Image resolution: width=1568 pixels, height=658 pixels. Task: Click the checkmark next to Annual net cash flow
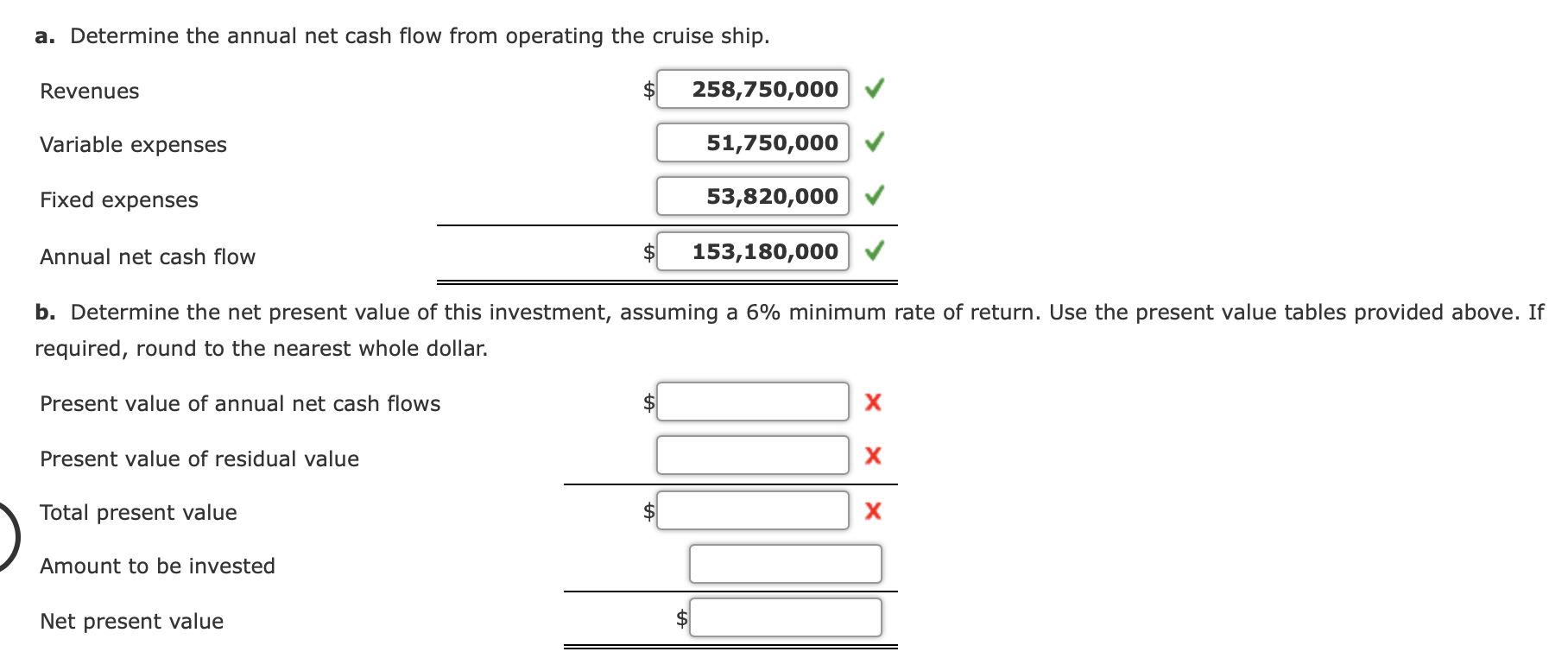pyautogui.click(x=875, y=251)
